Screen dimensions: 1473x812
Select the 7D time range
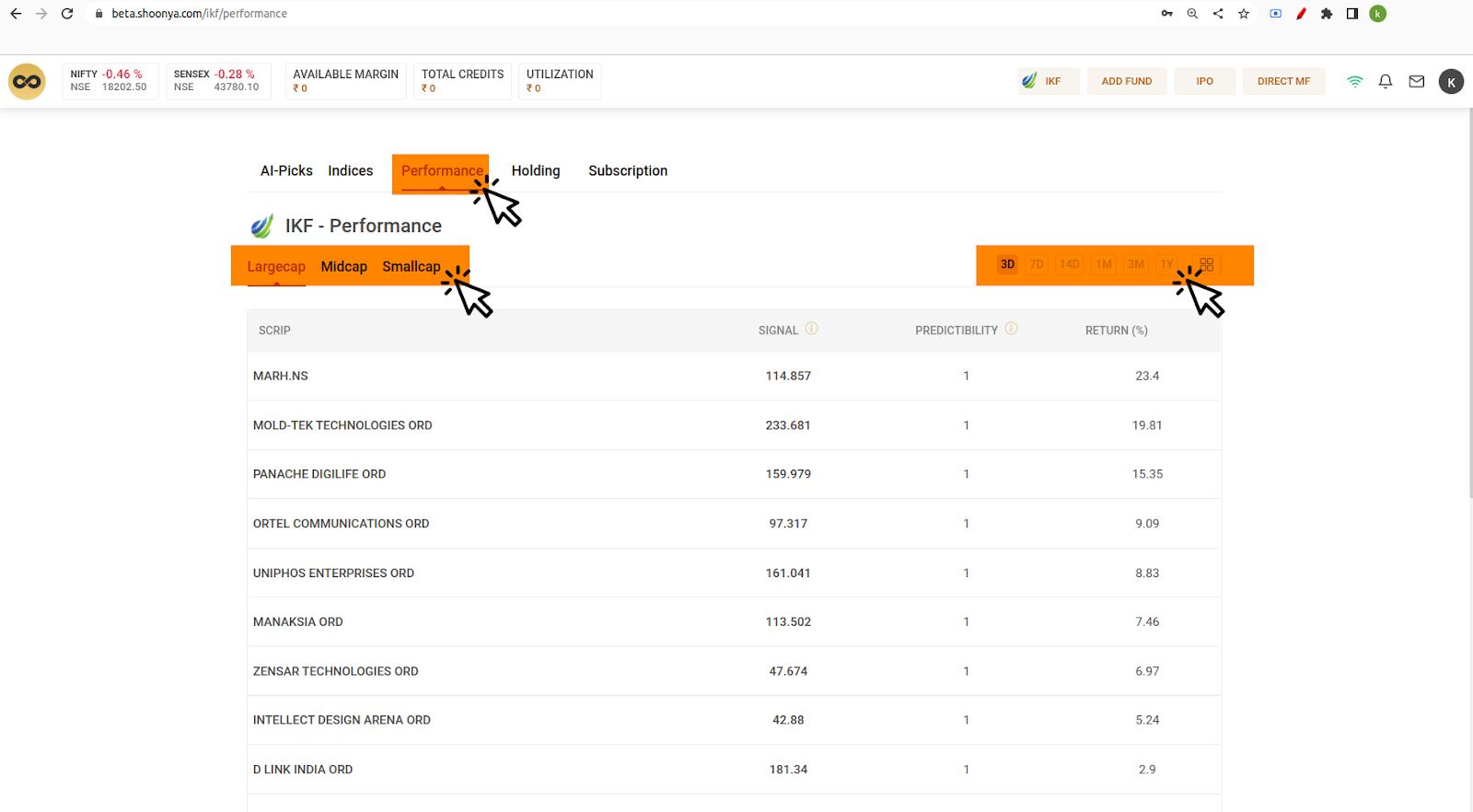[x=1037, y=264]
